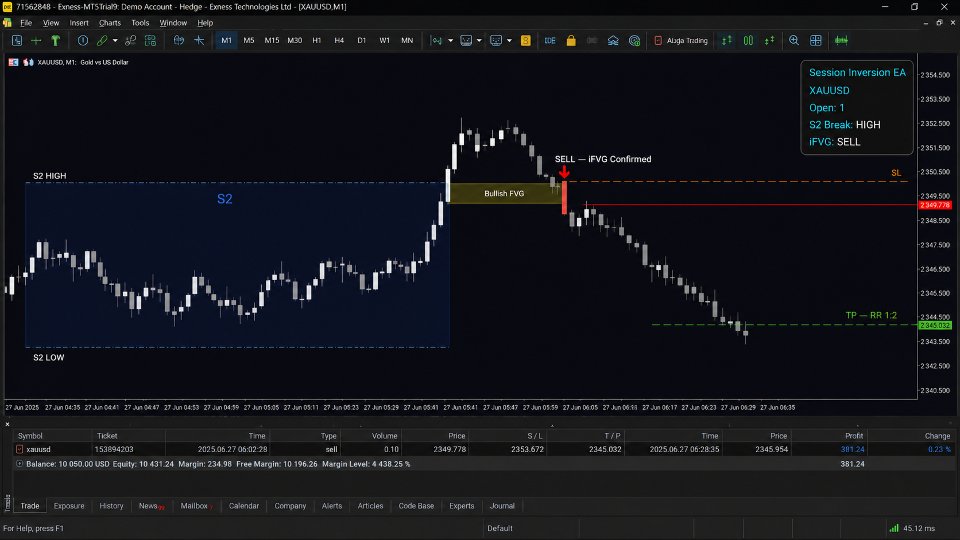Open the Mailbox tab

click(196, 506)
